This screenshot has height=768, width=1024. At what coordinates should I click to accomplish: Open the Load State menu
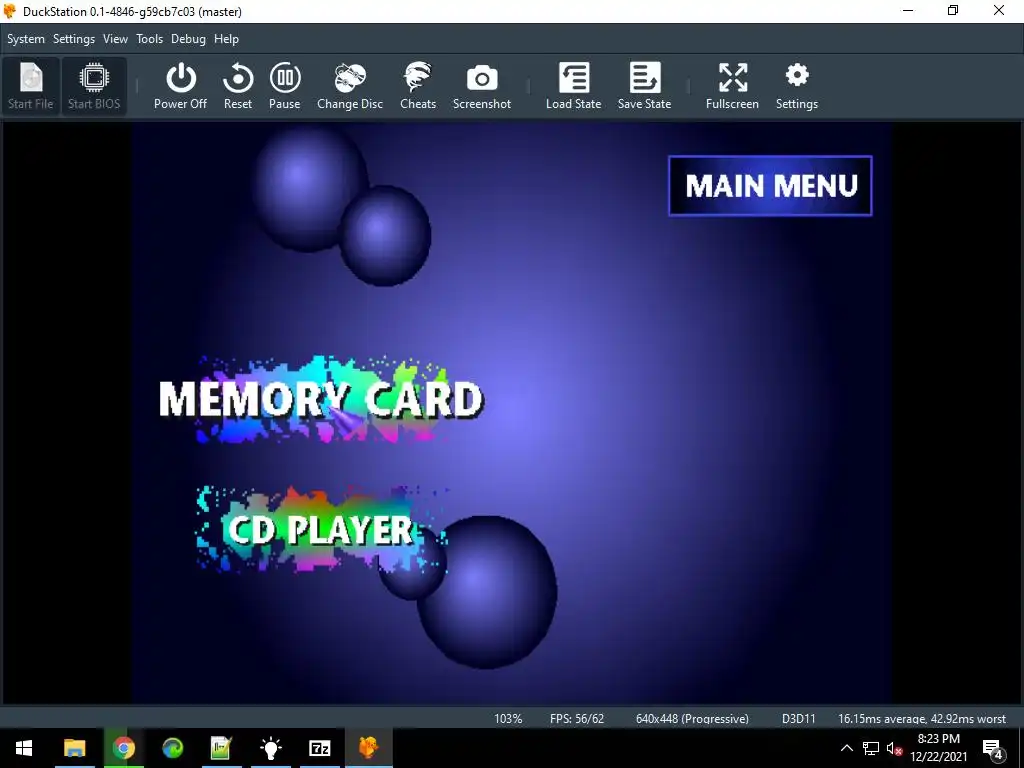pyautogui.click(x=573, y=86)
